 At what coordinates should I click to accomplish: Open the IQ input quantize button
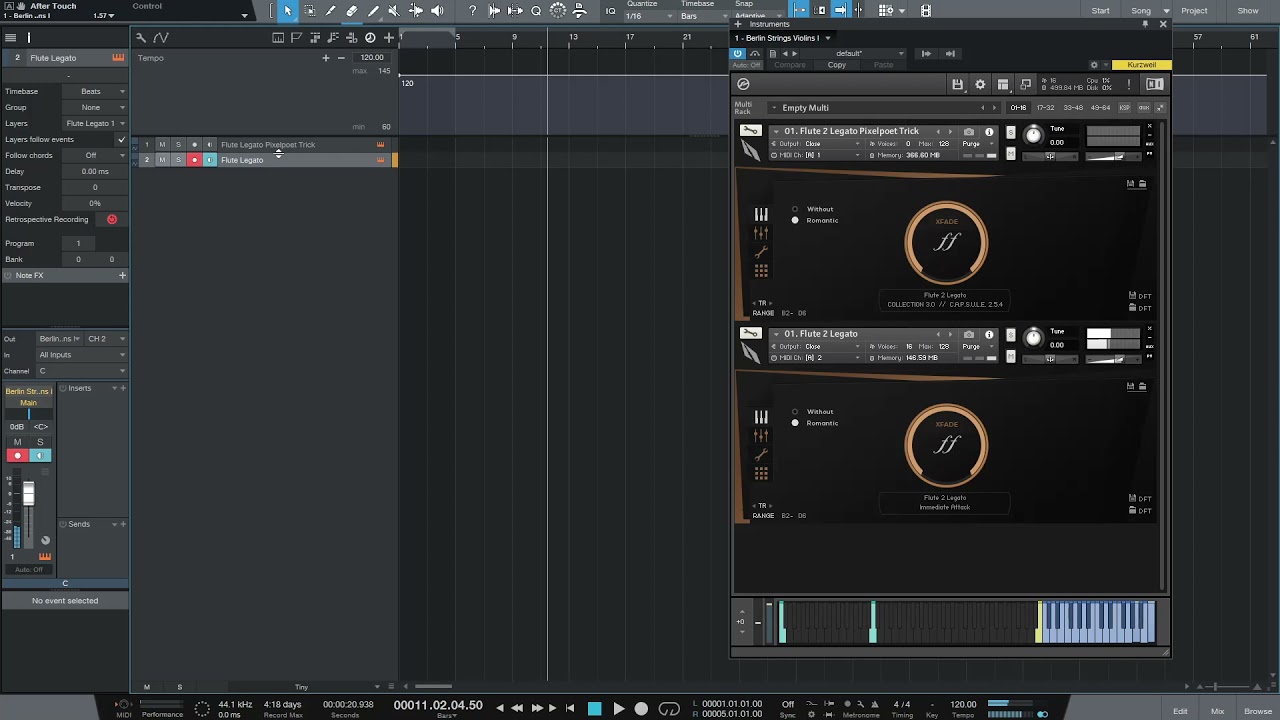(x=611, y=11)
